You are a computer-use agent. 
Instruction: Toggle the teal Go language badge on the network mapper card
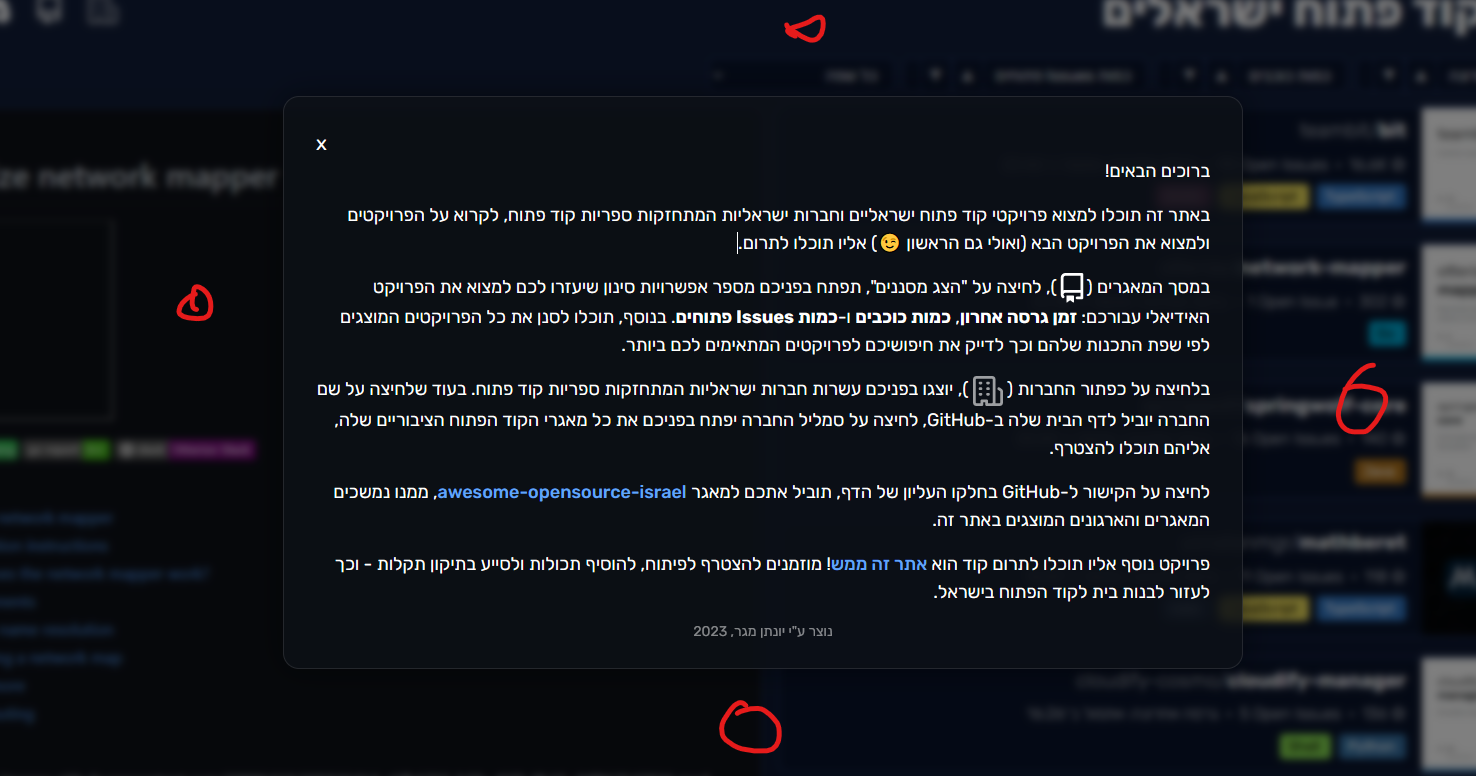[x=1388, y=335]
